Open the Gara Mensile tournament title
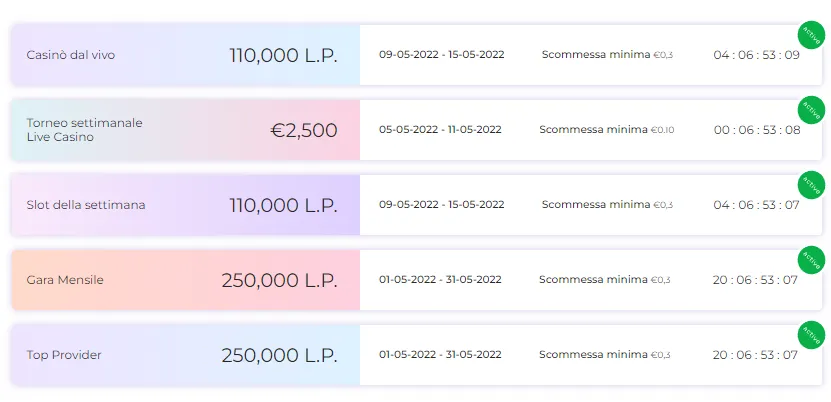 65,280
